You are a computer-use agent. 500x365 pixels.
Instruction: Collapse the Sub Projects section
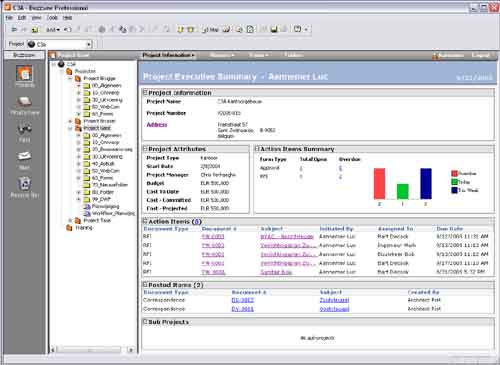(145, 322)
